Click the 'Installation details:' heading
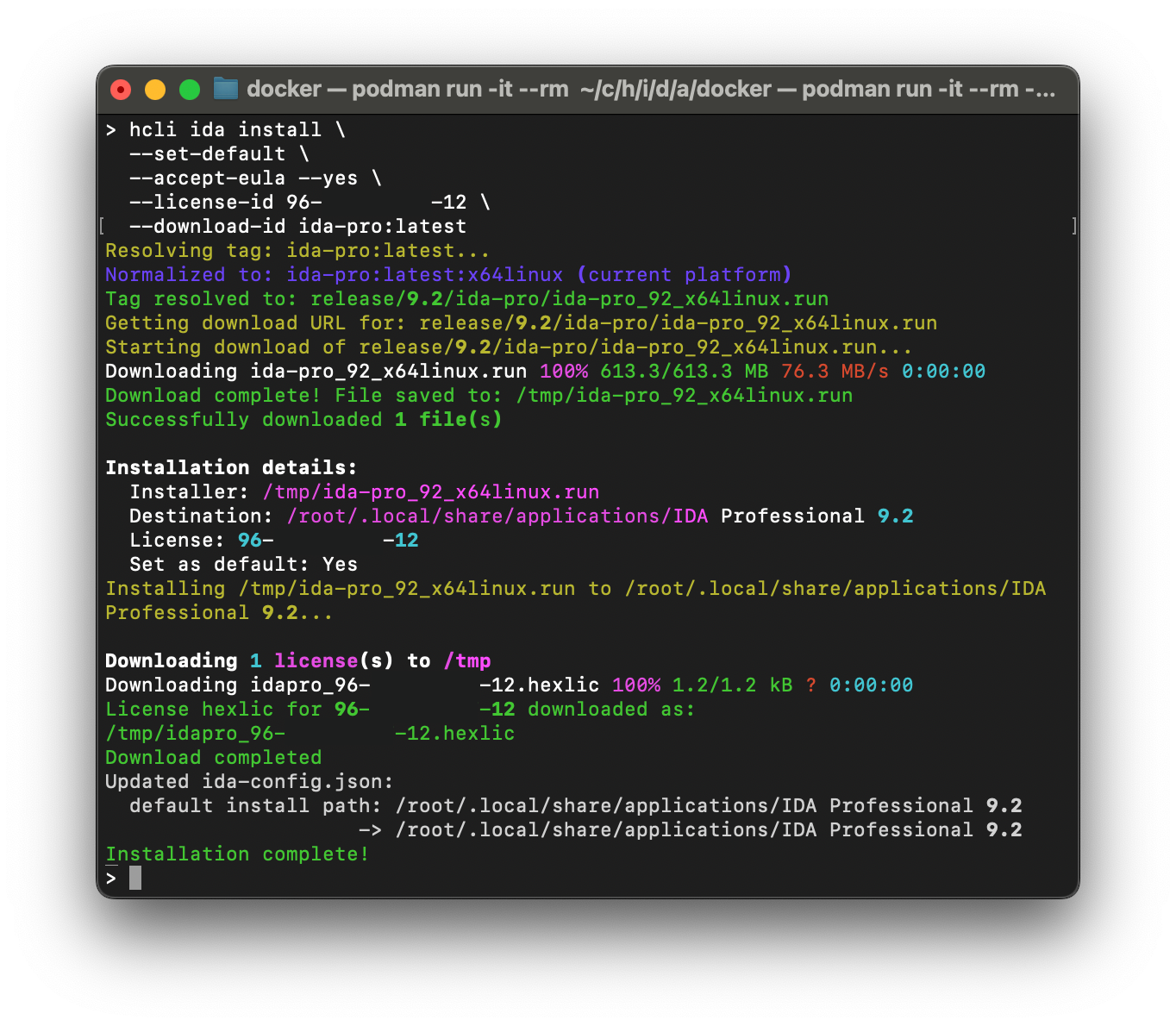 tap(231, 467)
